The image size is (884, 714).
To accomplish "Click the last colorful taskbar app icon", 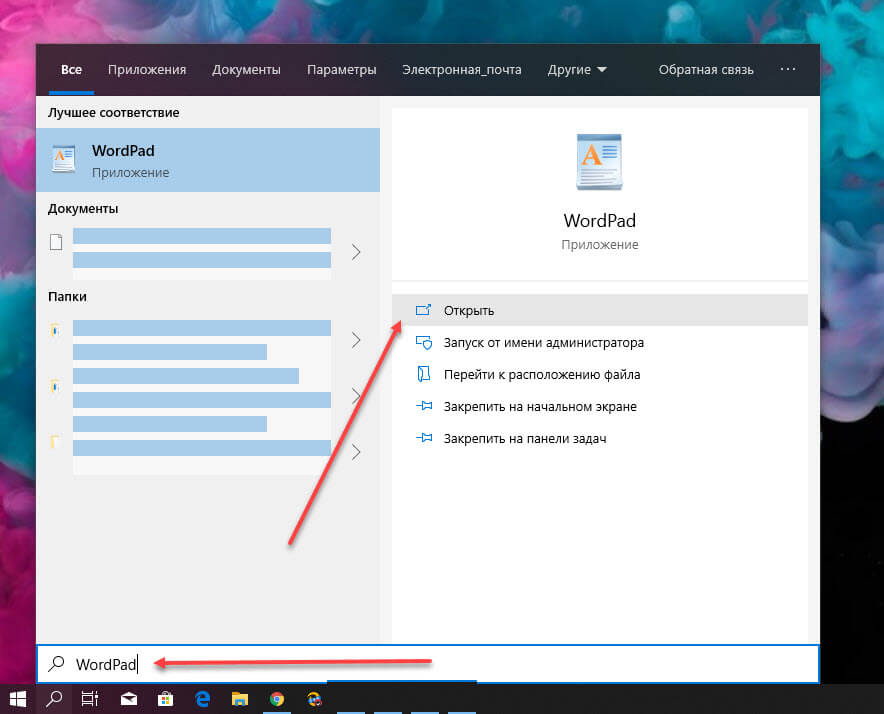I will (x=314, y=699).
